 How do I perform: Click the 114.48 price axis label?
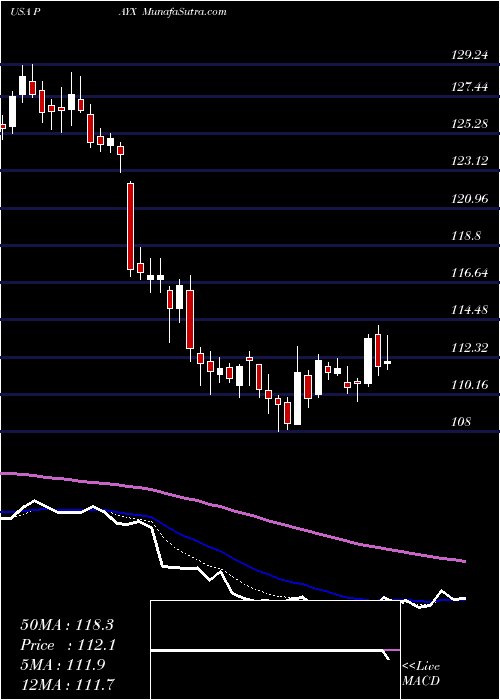[470, 309]
